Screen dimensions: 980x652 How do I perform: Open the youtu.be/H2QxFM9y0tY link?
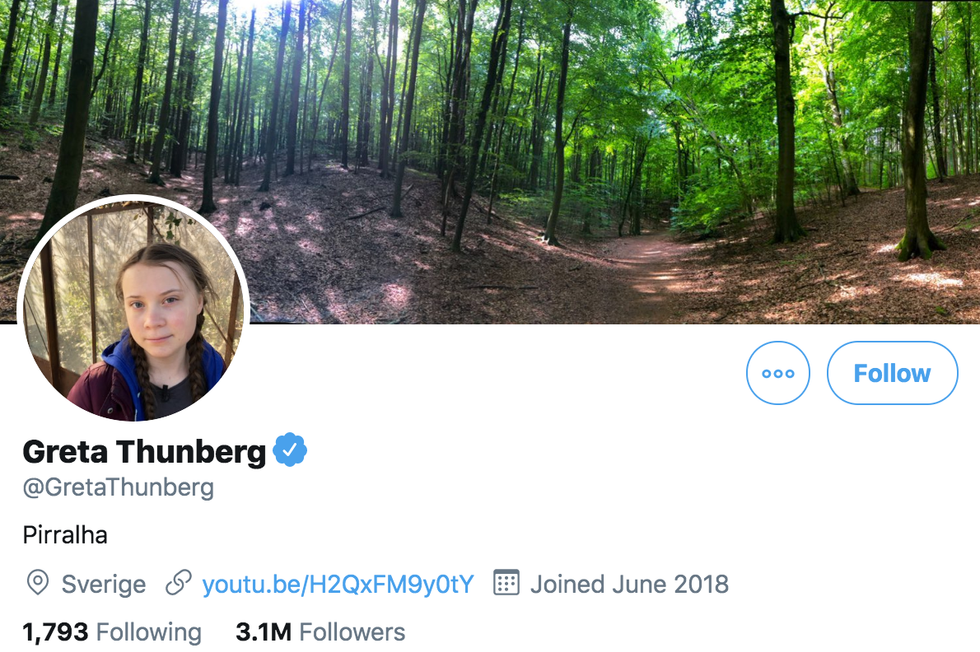coord(338,584)
